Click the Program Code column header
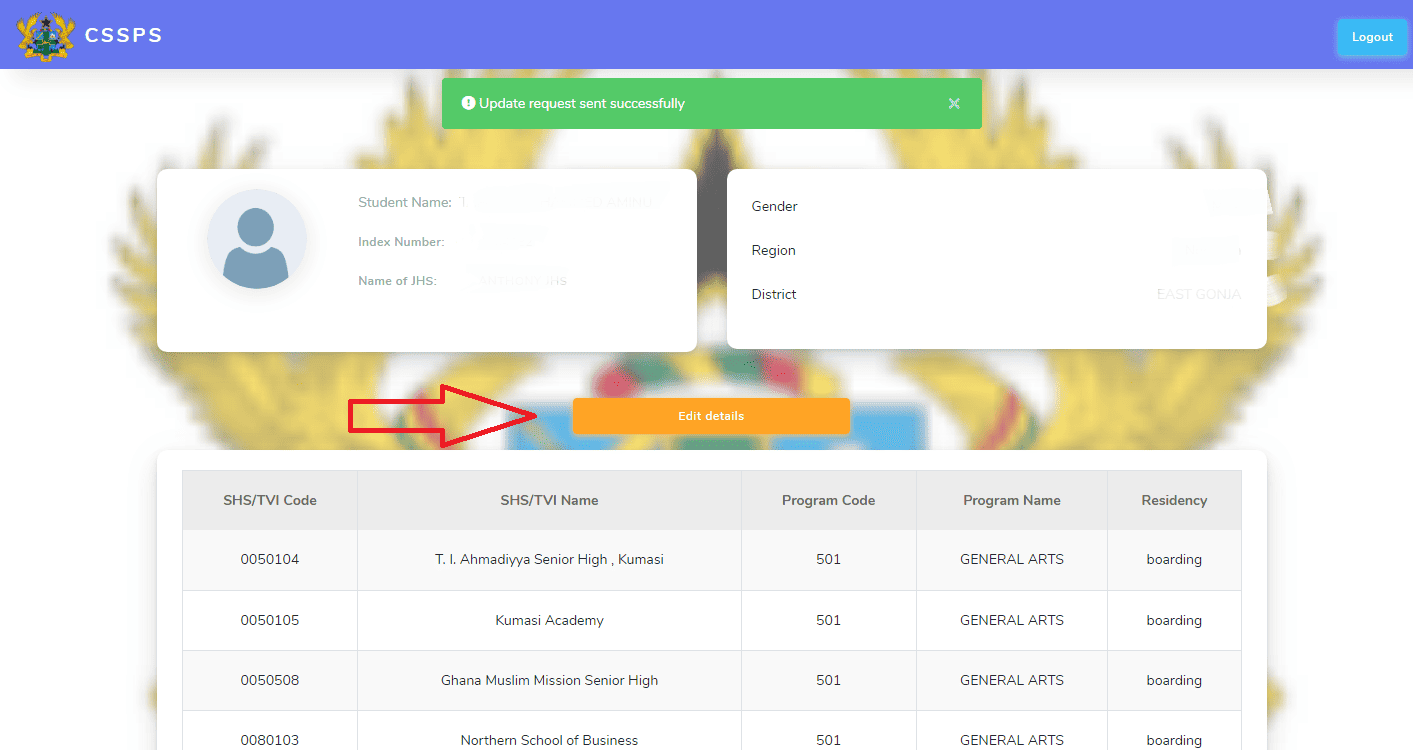The image size is (1413, 750). pyautogui.click(x=828, y=500)
